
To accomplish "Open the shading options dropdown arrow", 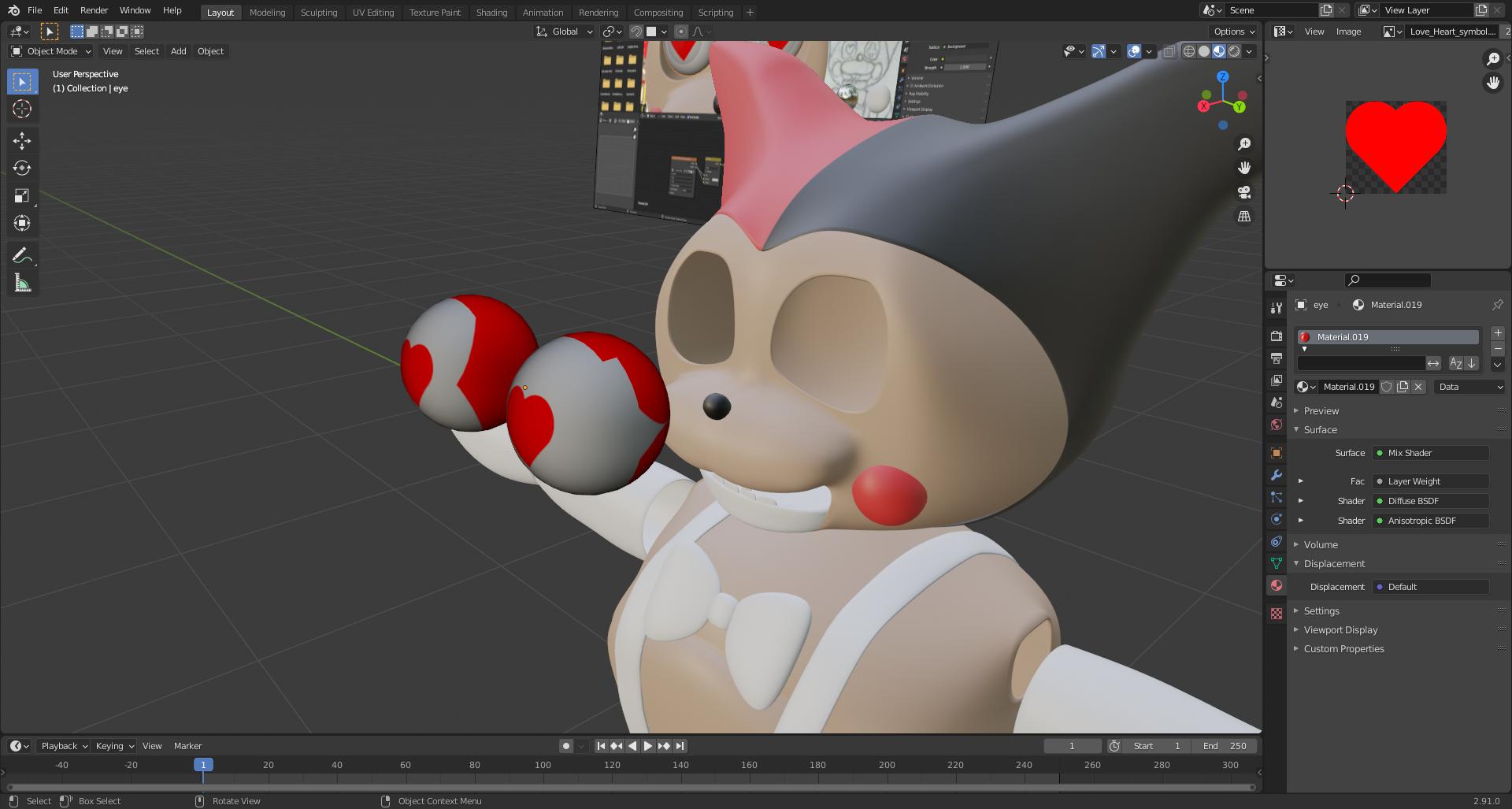I will click(1248, 51).
